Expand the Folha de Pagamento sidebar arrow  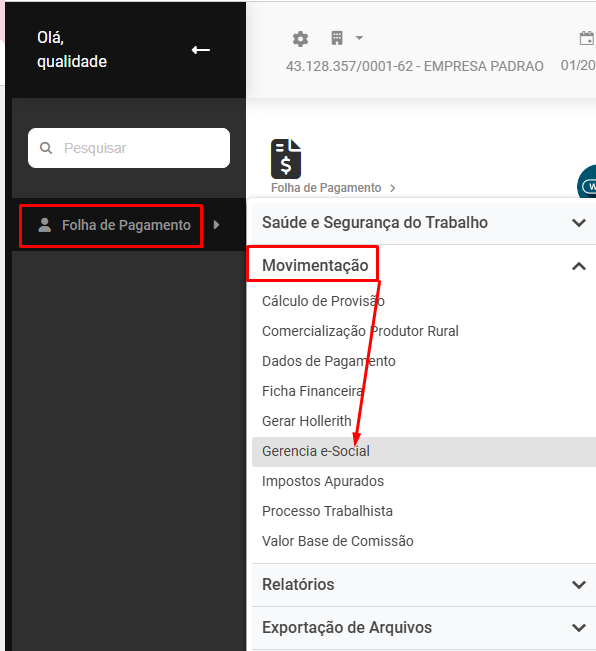pyautogui.click(x=216, y=225)
